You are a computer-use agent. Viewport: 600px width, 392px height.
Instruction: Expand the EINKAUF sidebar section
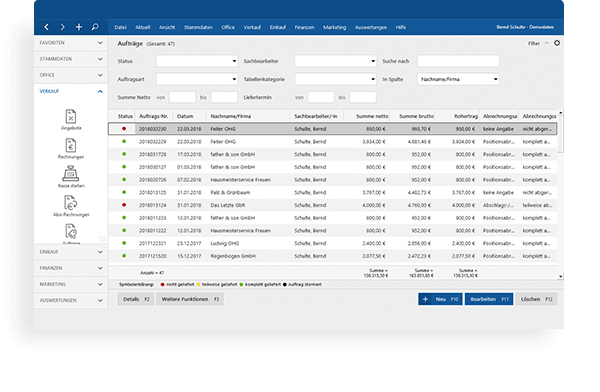tap(71, 252)
